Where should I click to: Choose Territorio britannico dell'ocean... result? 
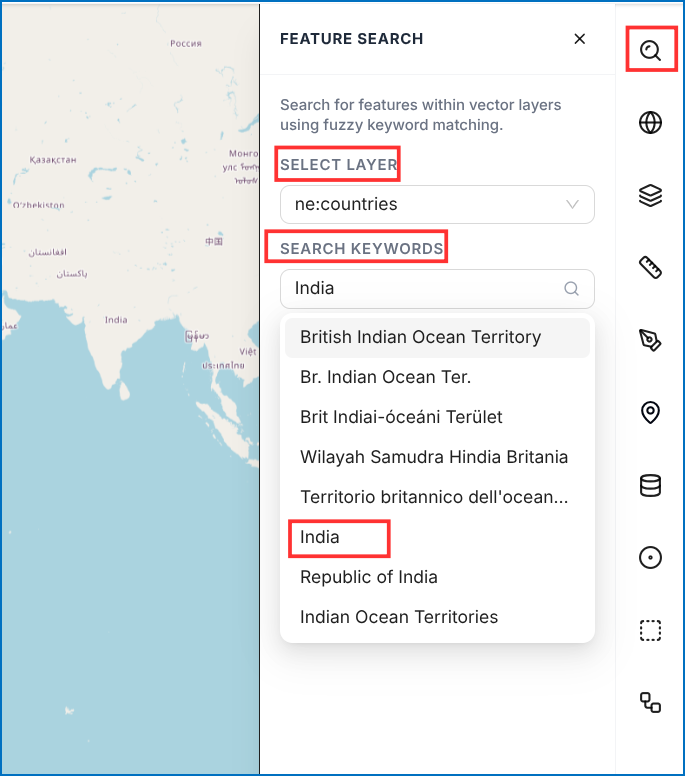pos(438,497)
